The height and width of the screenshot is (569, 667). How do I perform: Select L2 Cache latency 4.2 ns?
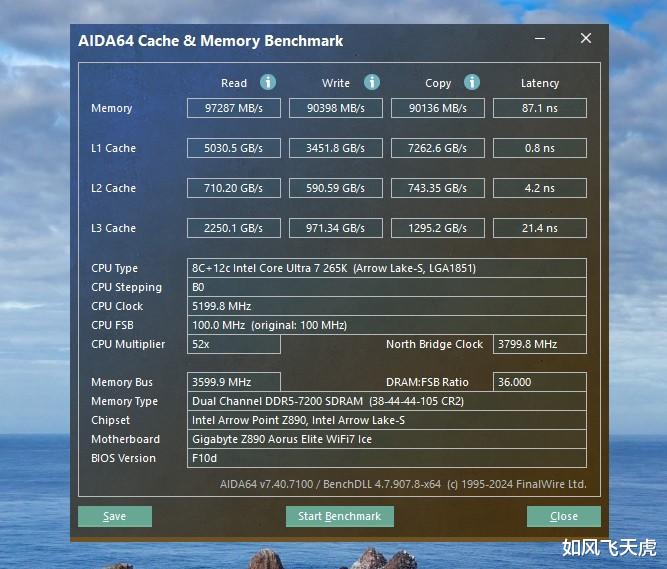(x=540, y=188)
